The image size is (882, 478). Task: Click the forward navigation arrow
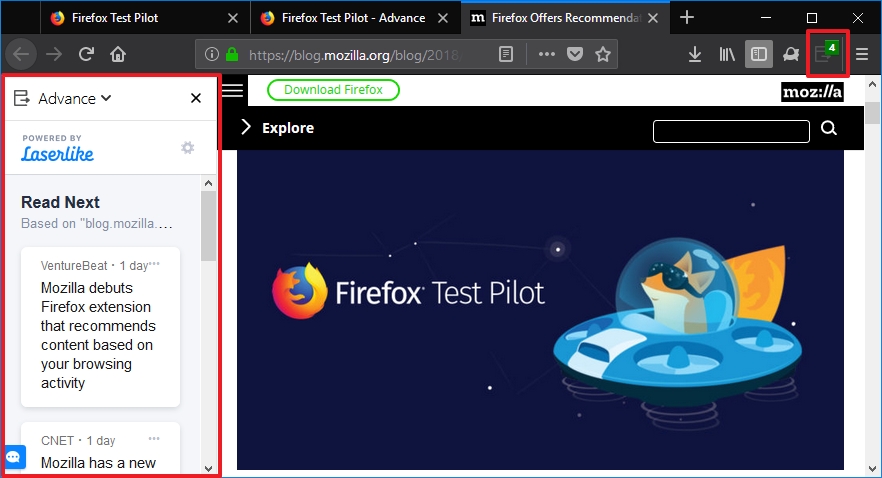coord(54,55)
